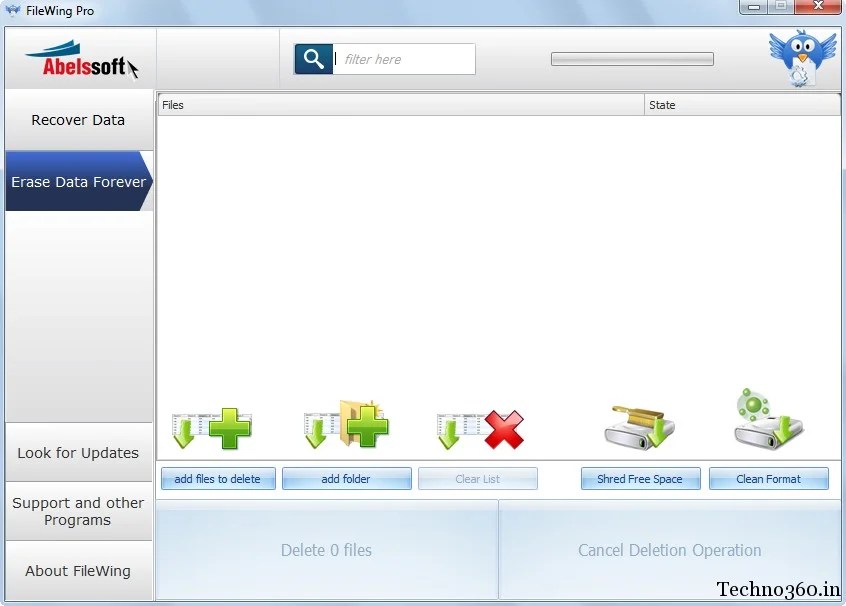Click the Clear List button
Viewport: 846px width, 606px height.
[477, 479]
